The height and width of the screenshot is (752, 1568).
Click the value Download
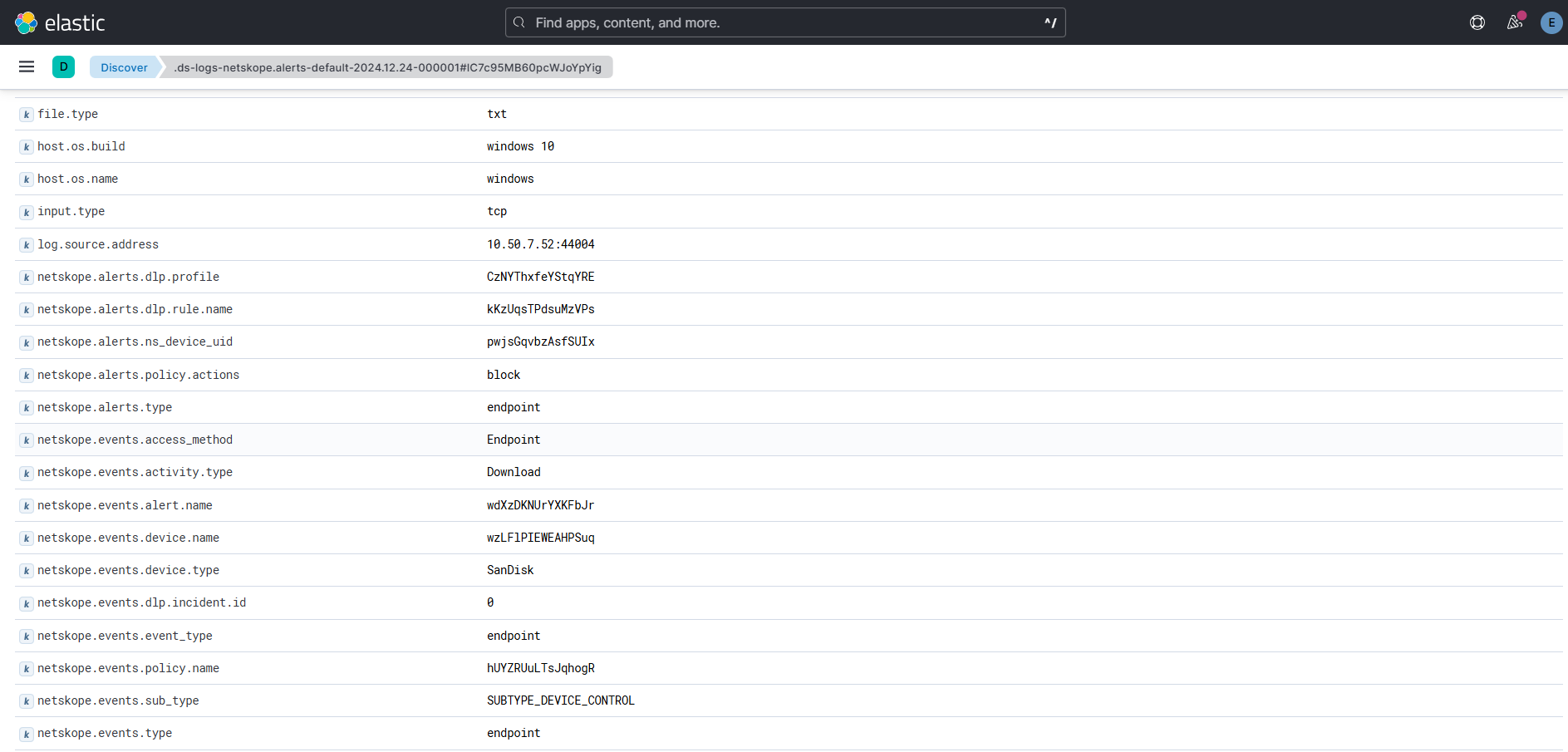(x=514, y=472)
